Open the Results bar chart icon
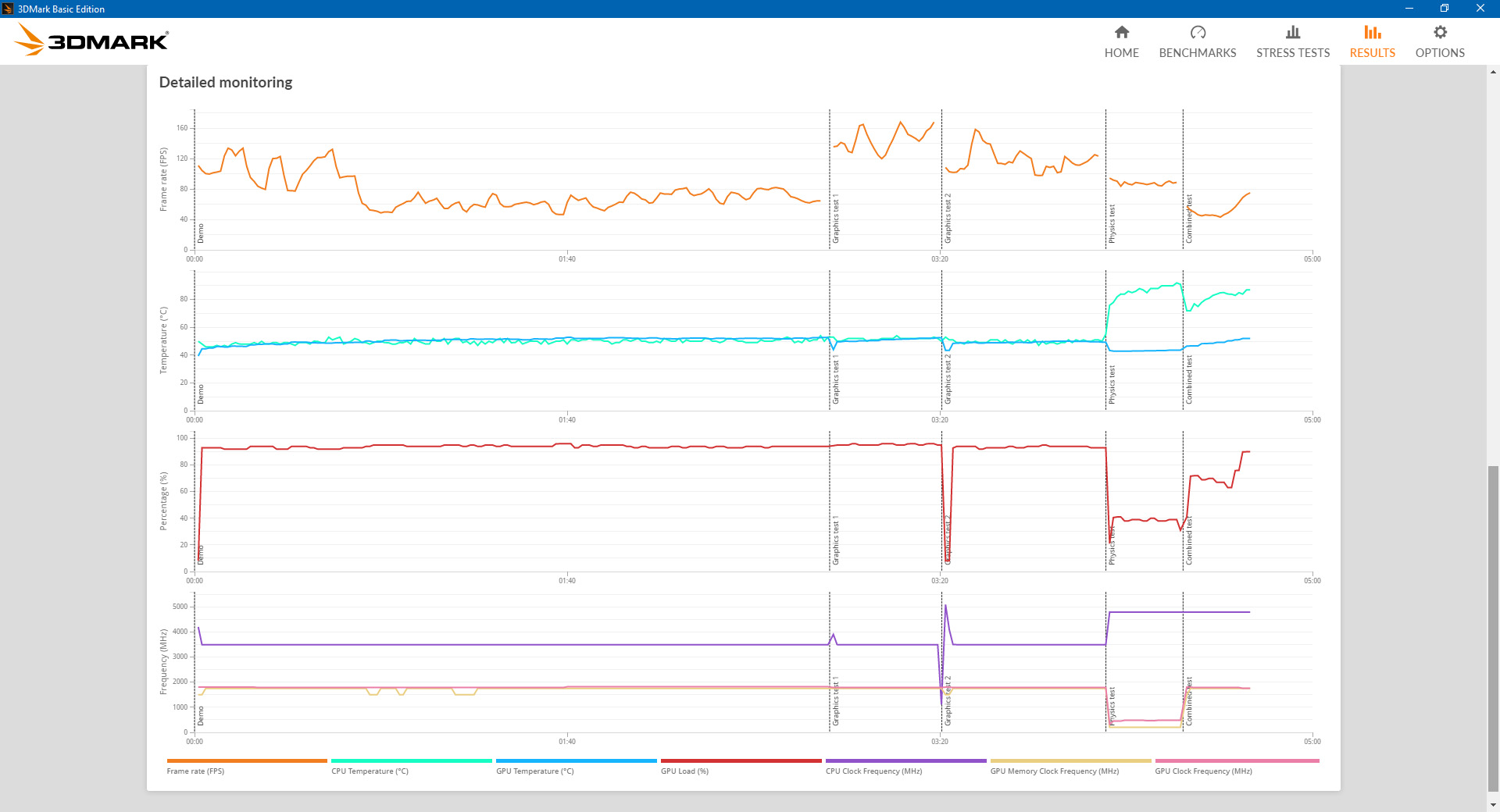 coord(1373,32)
